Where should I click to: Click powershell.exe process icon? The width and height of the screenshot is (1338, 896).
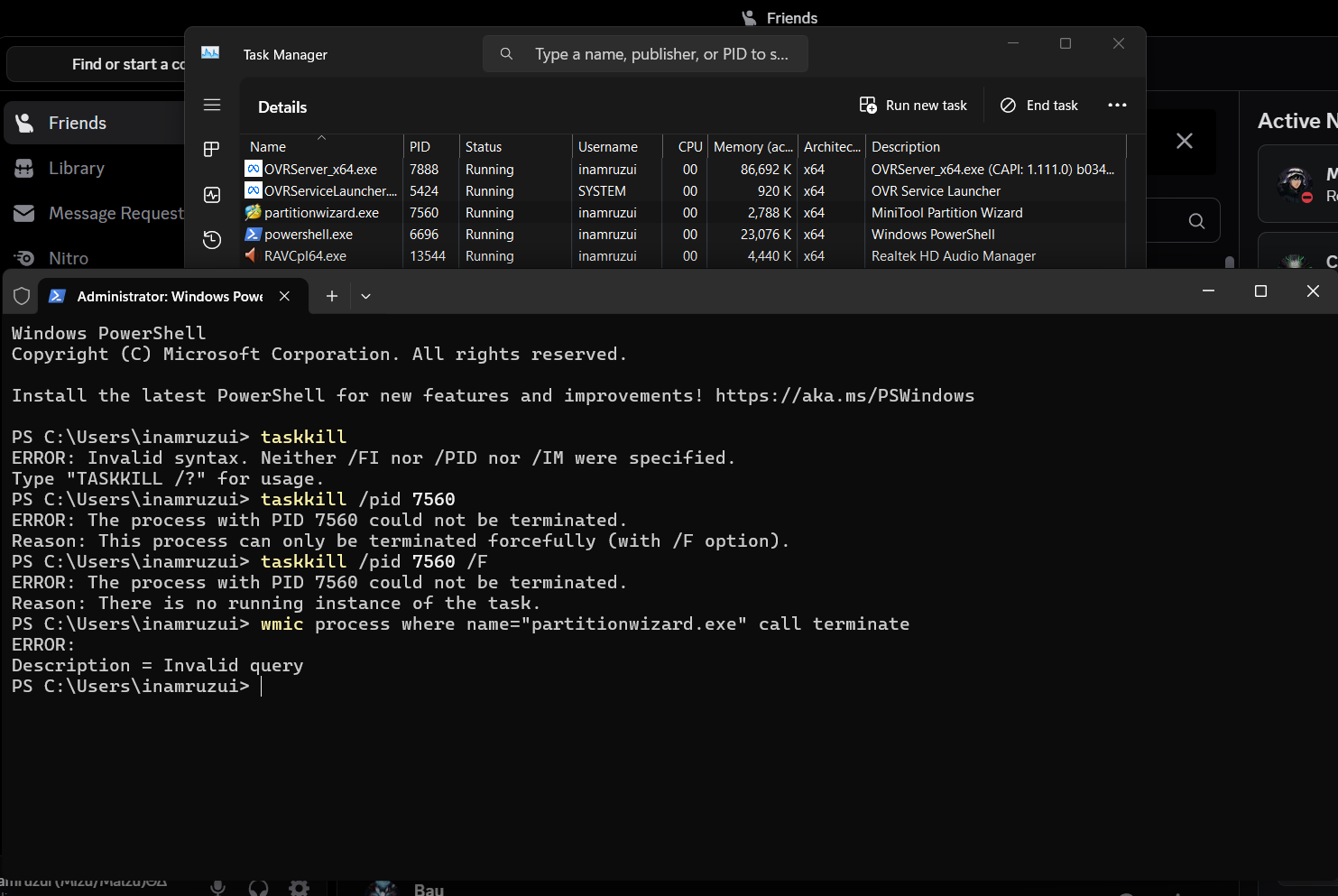click(253, 235)
